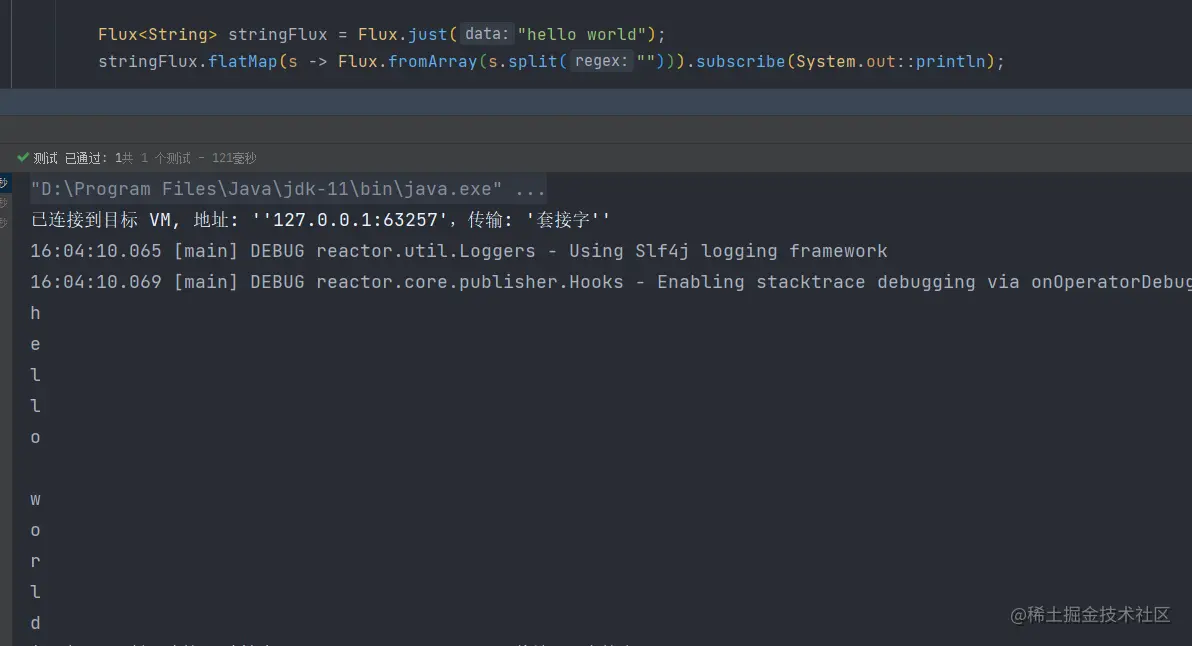Select the 121毫秒 duration label
The image size is (1192, 646).
233,157
